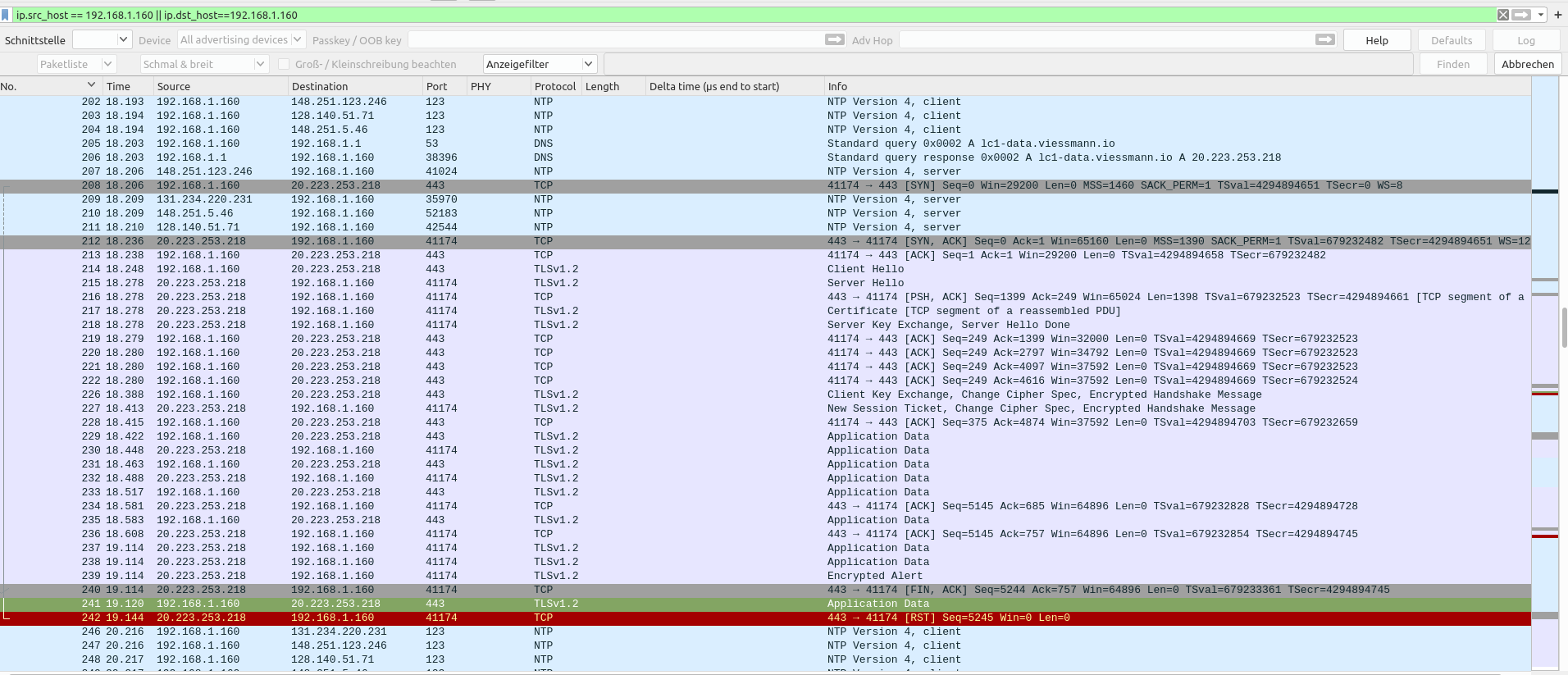Viewport: 1568px width, 675px height.
Task: Select packet 206 DNS query response row
Action: pyautogui.click(x=765, y=157)
